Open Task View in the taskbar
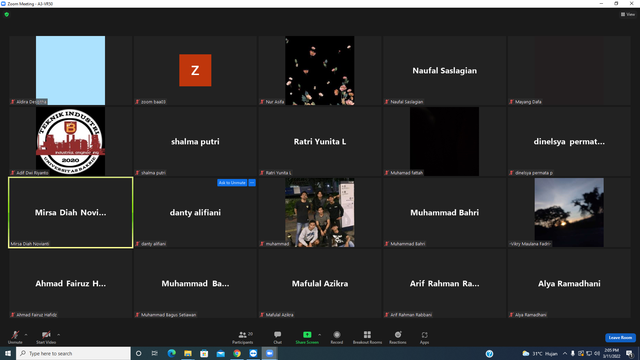Image resolution: width=640 pixels, height=360 pixels. pos(155,353)
